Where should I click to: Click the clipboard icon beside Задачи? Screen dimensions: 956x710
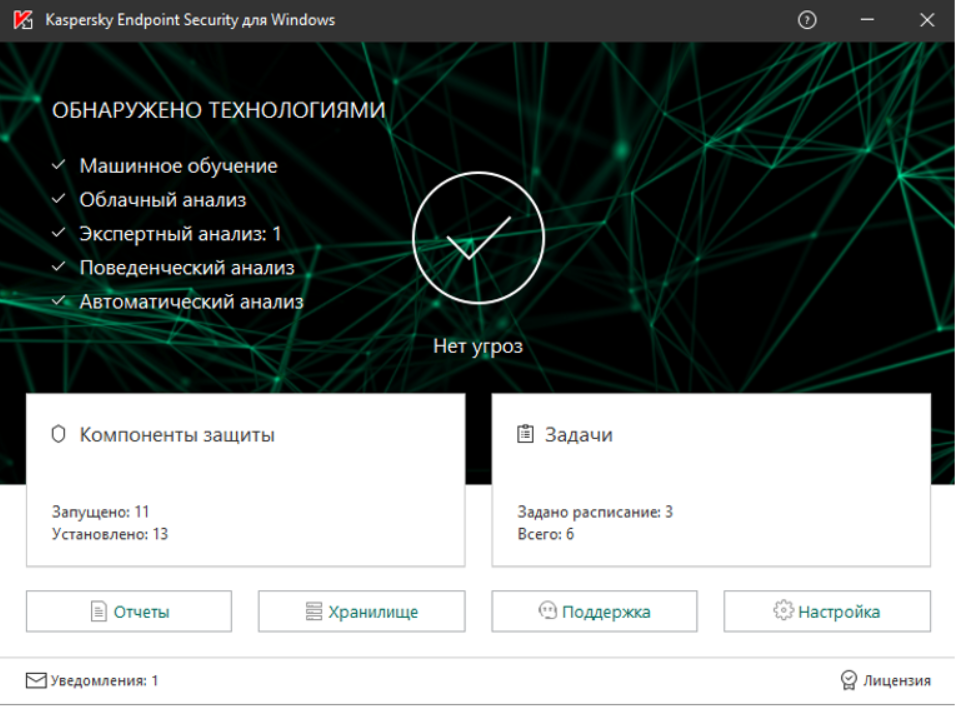525,434
